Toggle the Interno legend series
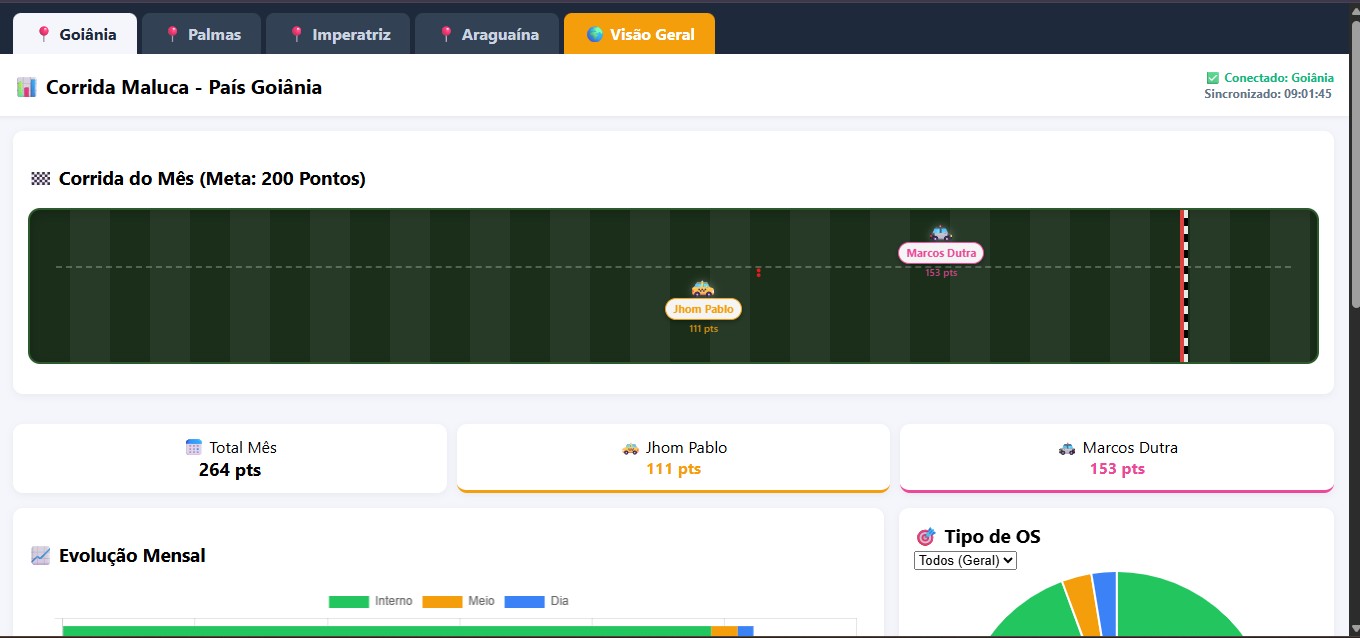The image size is (1360, 638). [x=370, y=601]
